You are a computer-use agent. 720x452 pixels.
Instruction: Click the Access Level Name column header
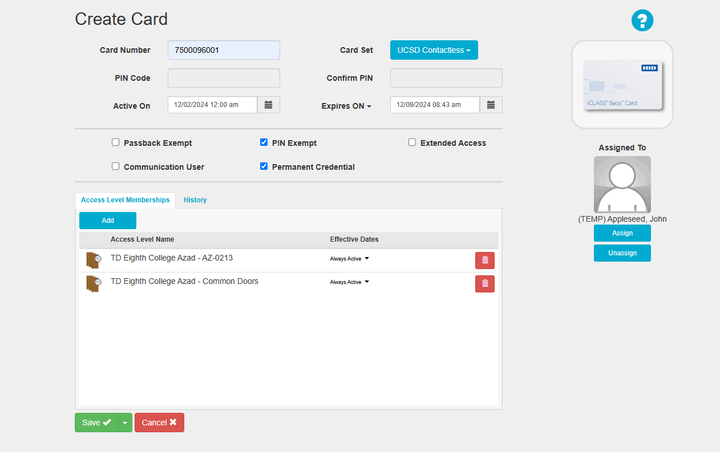142,239
